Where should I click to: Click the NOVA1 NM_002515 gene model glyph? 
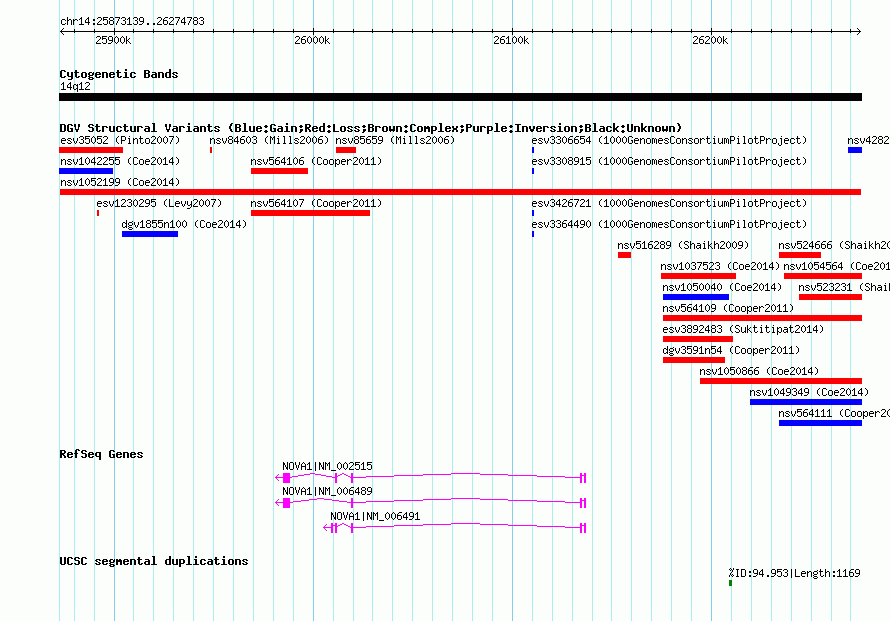tap(431, 478)
